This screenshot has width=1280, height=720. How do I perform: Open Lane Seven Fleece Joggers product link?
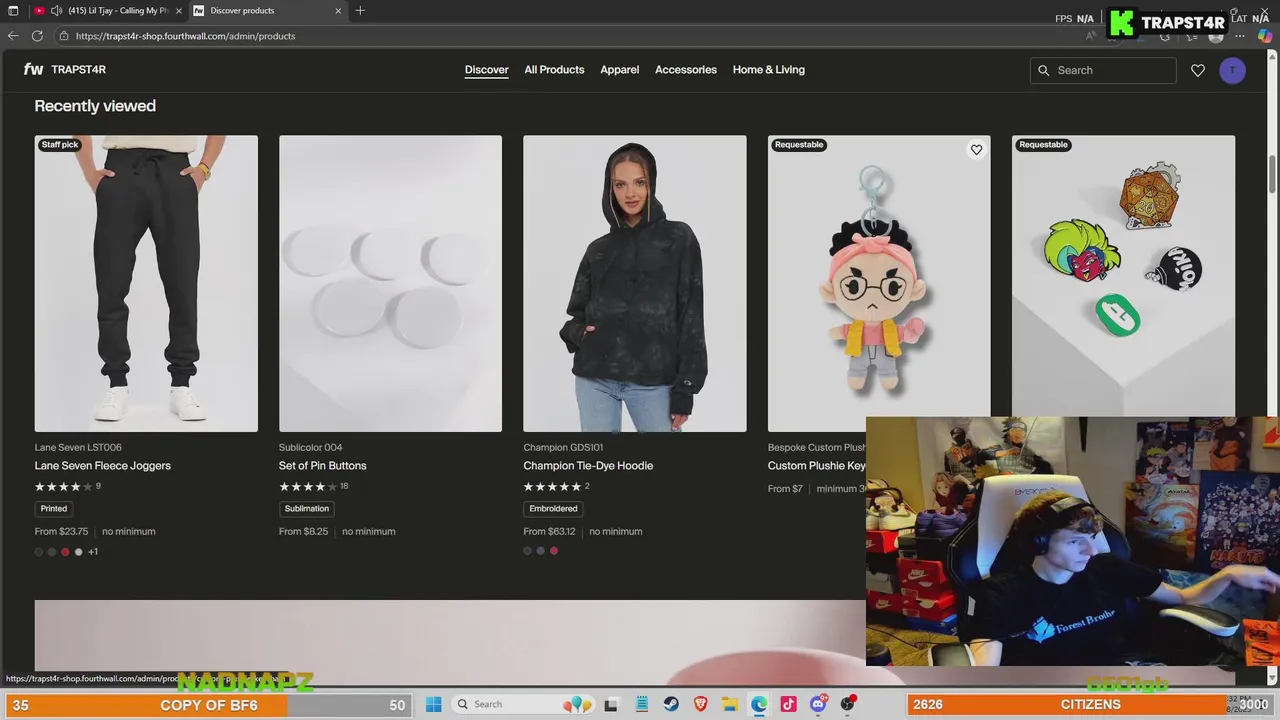[103, 466]
